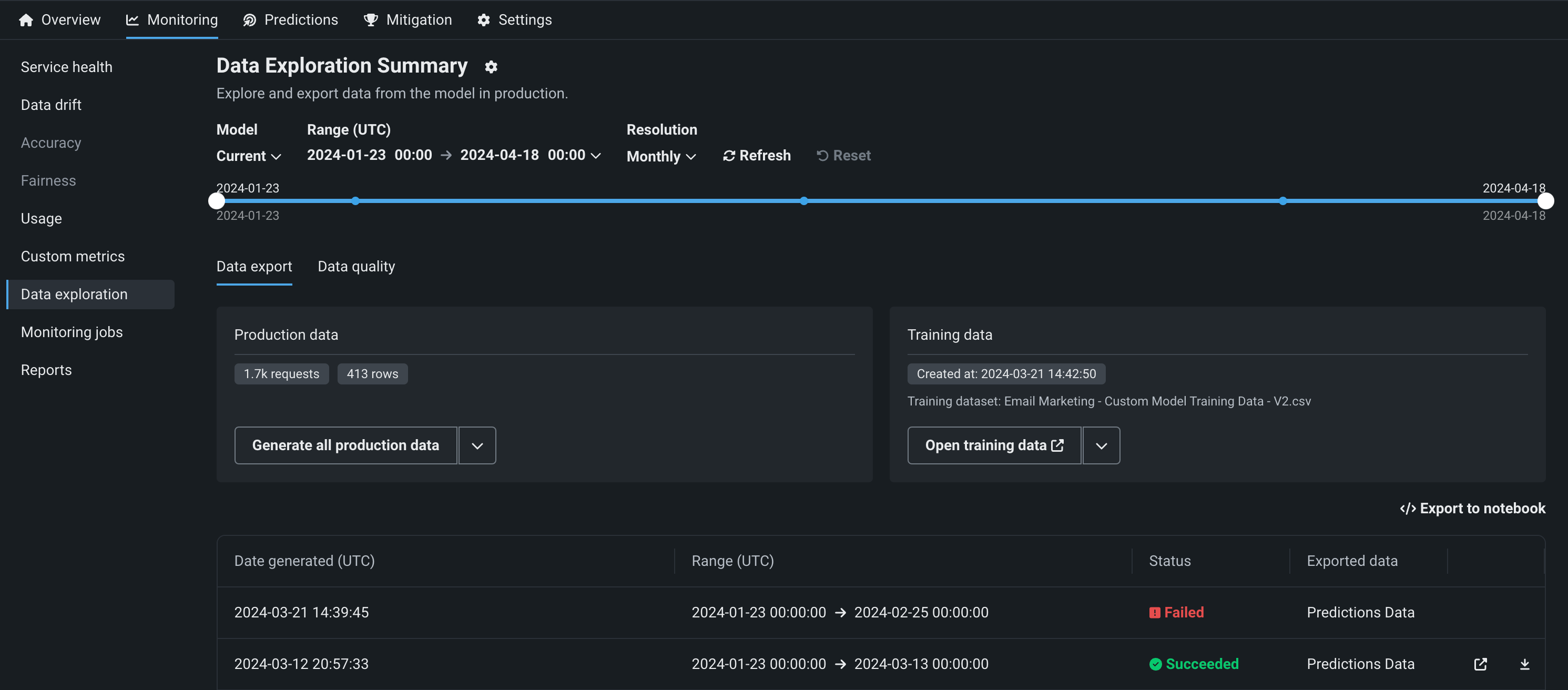Click the Reset icon button
The height and width of the screenshot is (690, 1568).
(x=822, y=156)
